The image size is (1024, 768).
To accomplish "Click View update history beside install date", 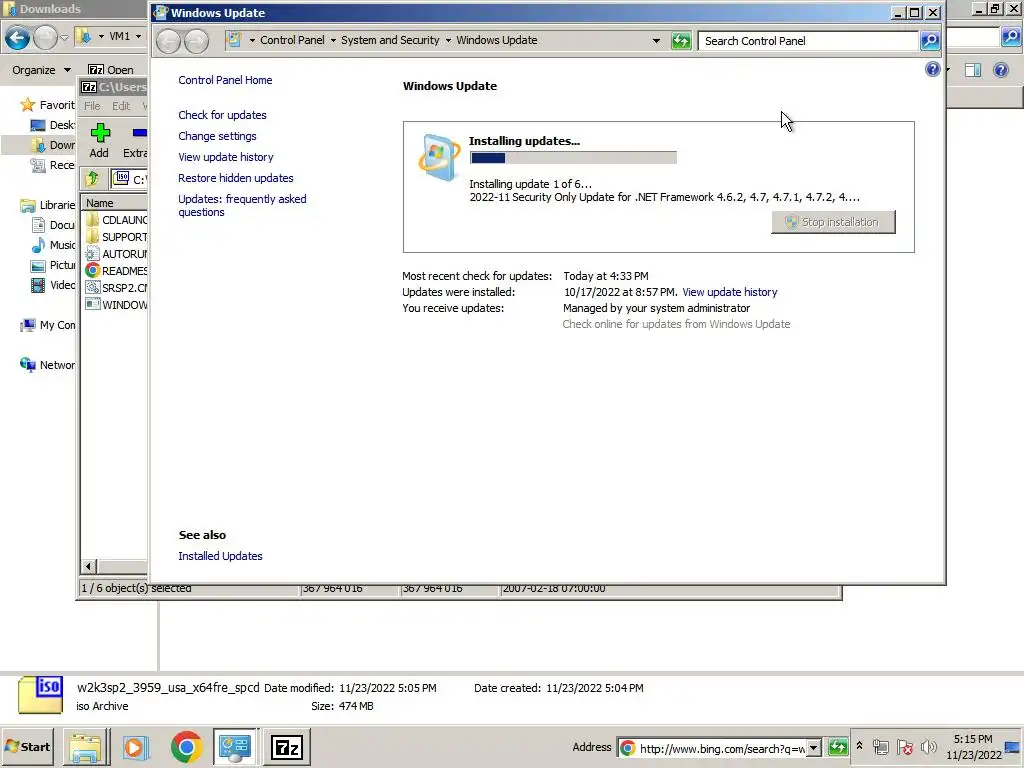I will pos(729,292).
